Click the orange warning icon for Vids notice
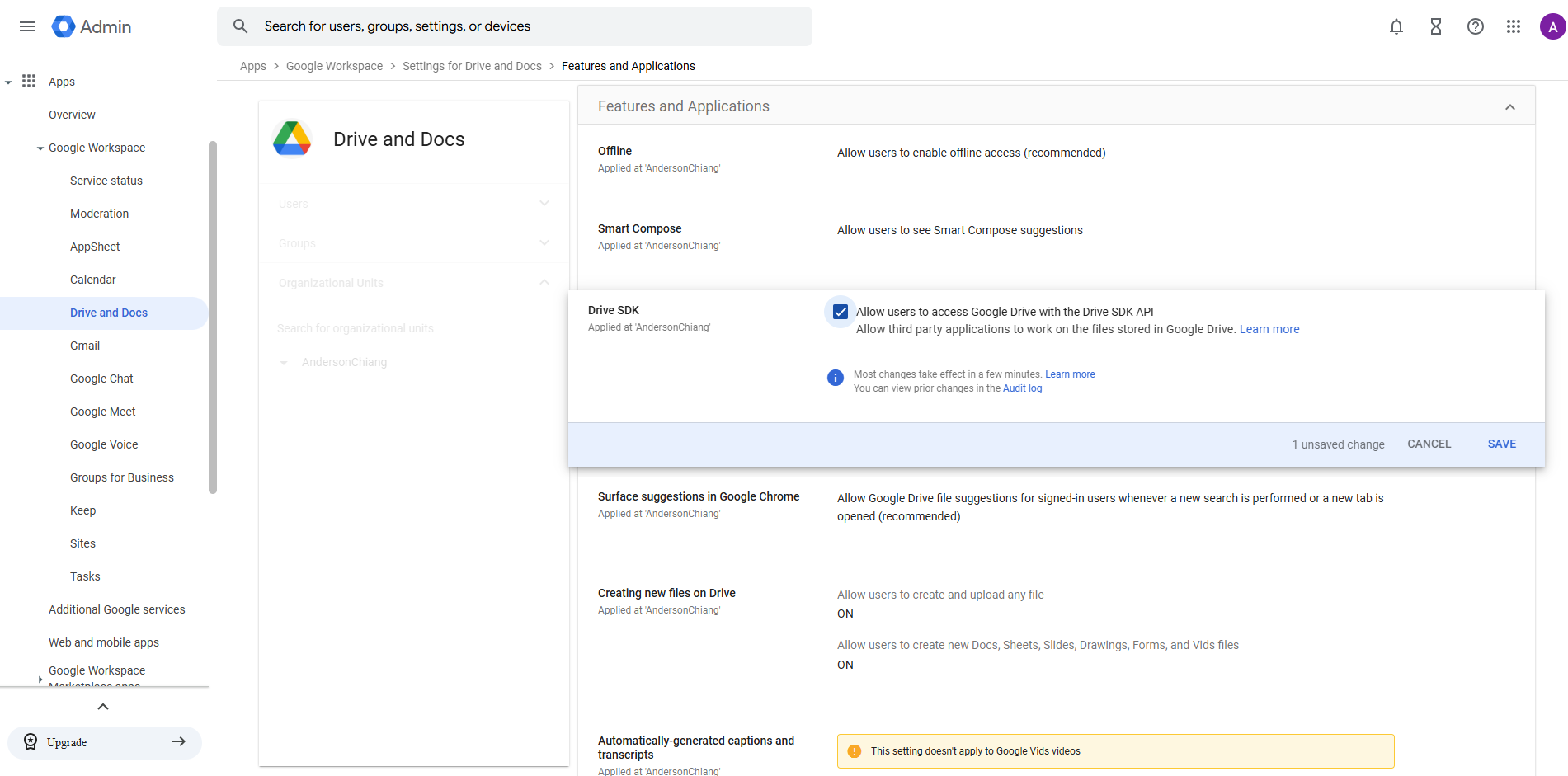Viewport: 1568px width, 776px height. pyautogui.click(x=855, y=751)
